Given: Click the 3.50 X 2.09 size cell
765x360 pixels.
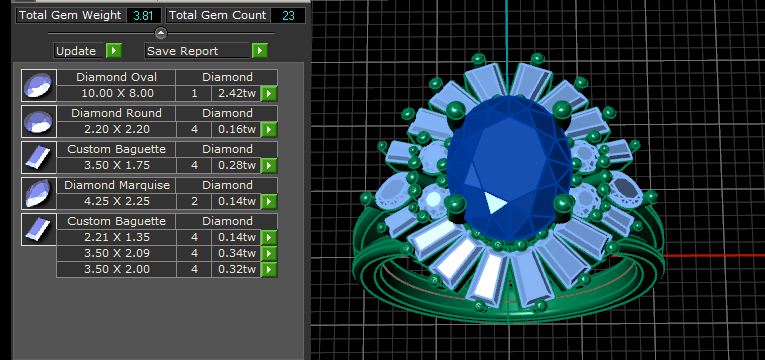Looking at the screenshot, I should [116, 254].
